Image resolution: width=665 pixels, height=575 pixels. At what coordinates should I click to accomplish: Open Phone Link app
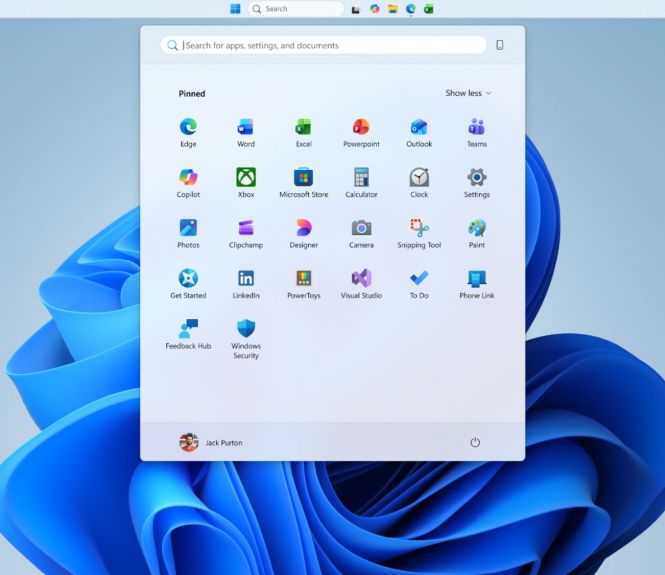tap(477, 285)
